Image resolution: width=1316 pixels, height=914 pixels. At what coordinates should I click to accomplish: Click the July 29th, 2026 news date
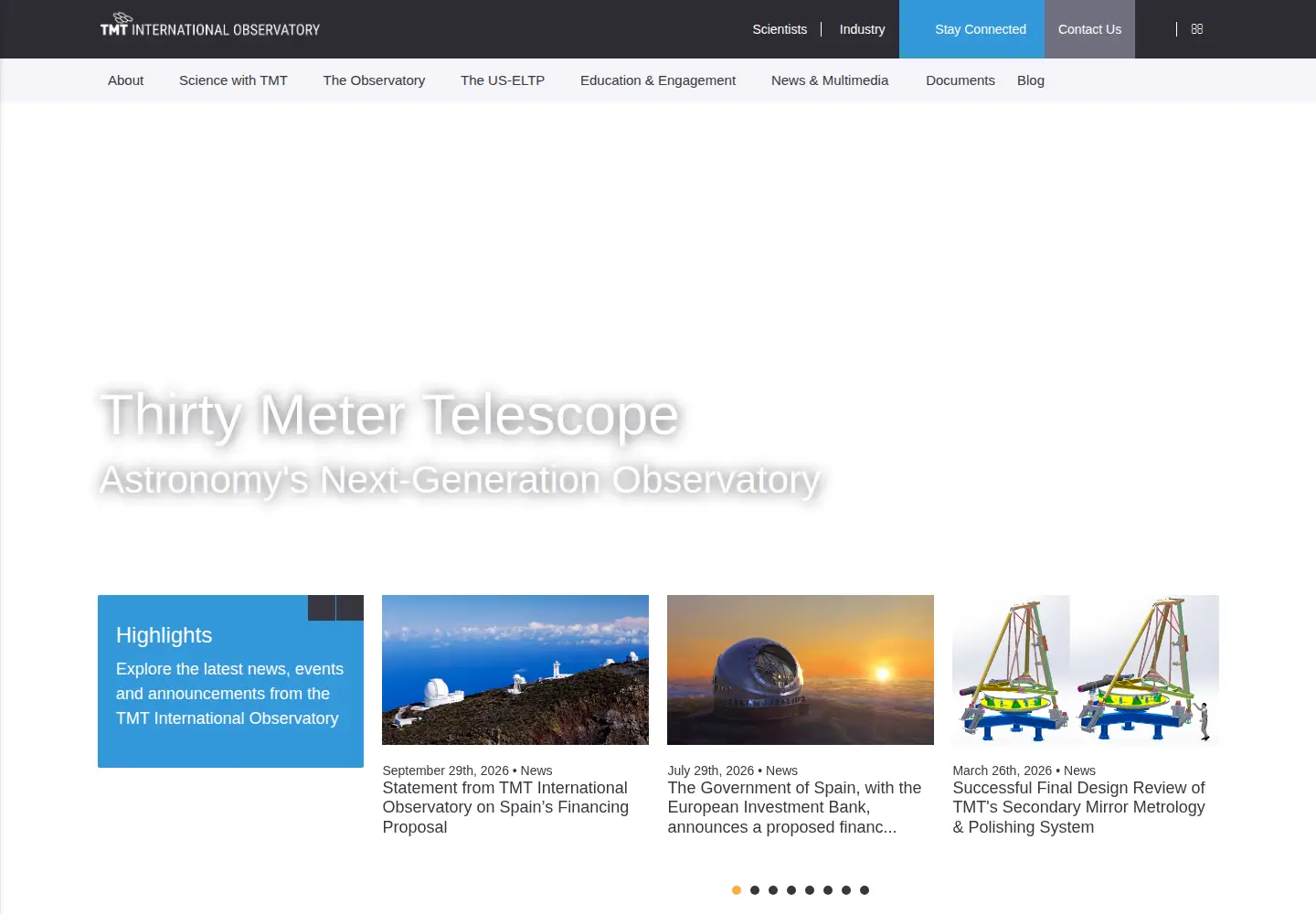pyautogui.click(x=711, y=771)
